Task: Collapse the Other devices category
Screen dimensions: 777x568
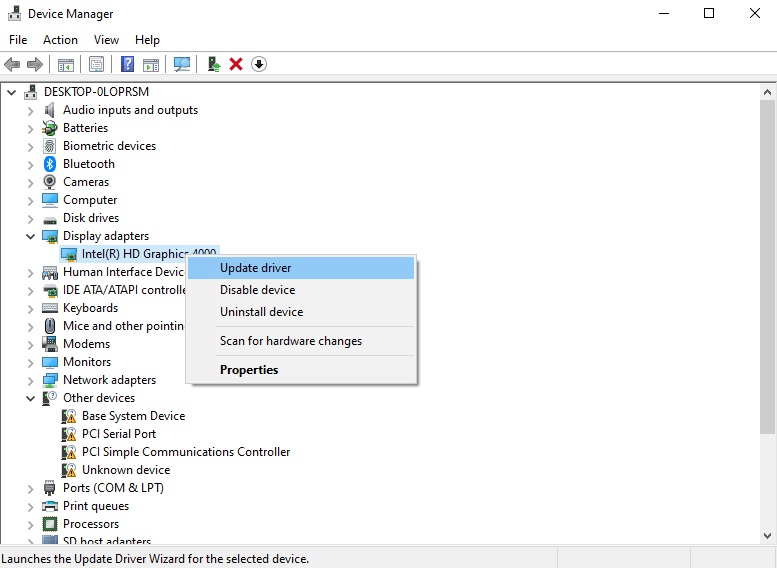Action: pyautogui.click(x=30, y=398)
